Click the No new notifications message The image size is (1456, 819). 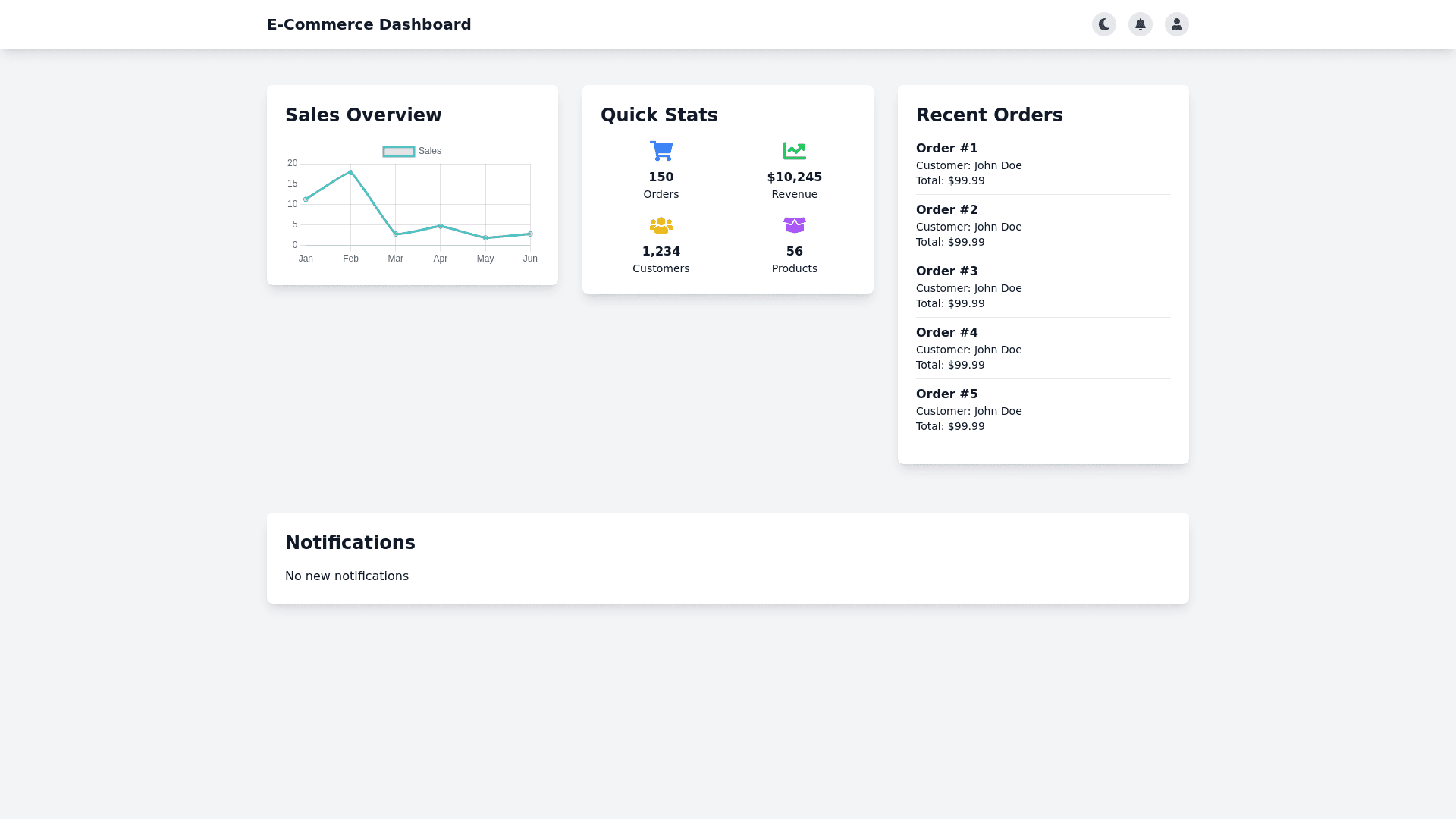(347, 576)
